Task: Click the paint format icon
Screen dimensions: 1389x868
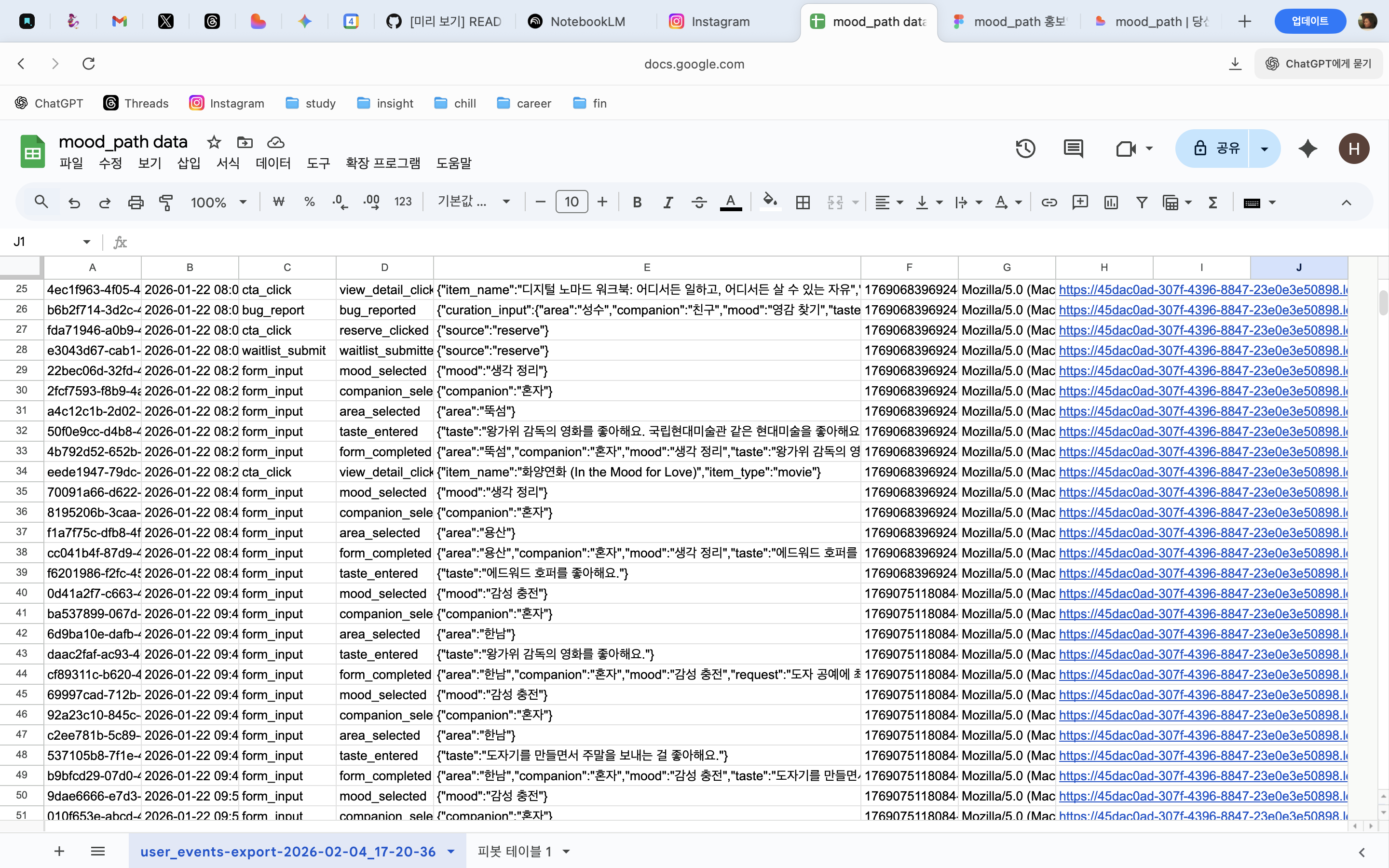Action: (x=166, y=202)
